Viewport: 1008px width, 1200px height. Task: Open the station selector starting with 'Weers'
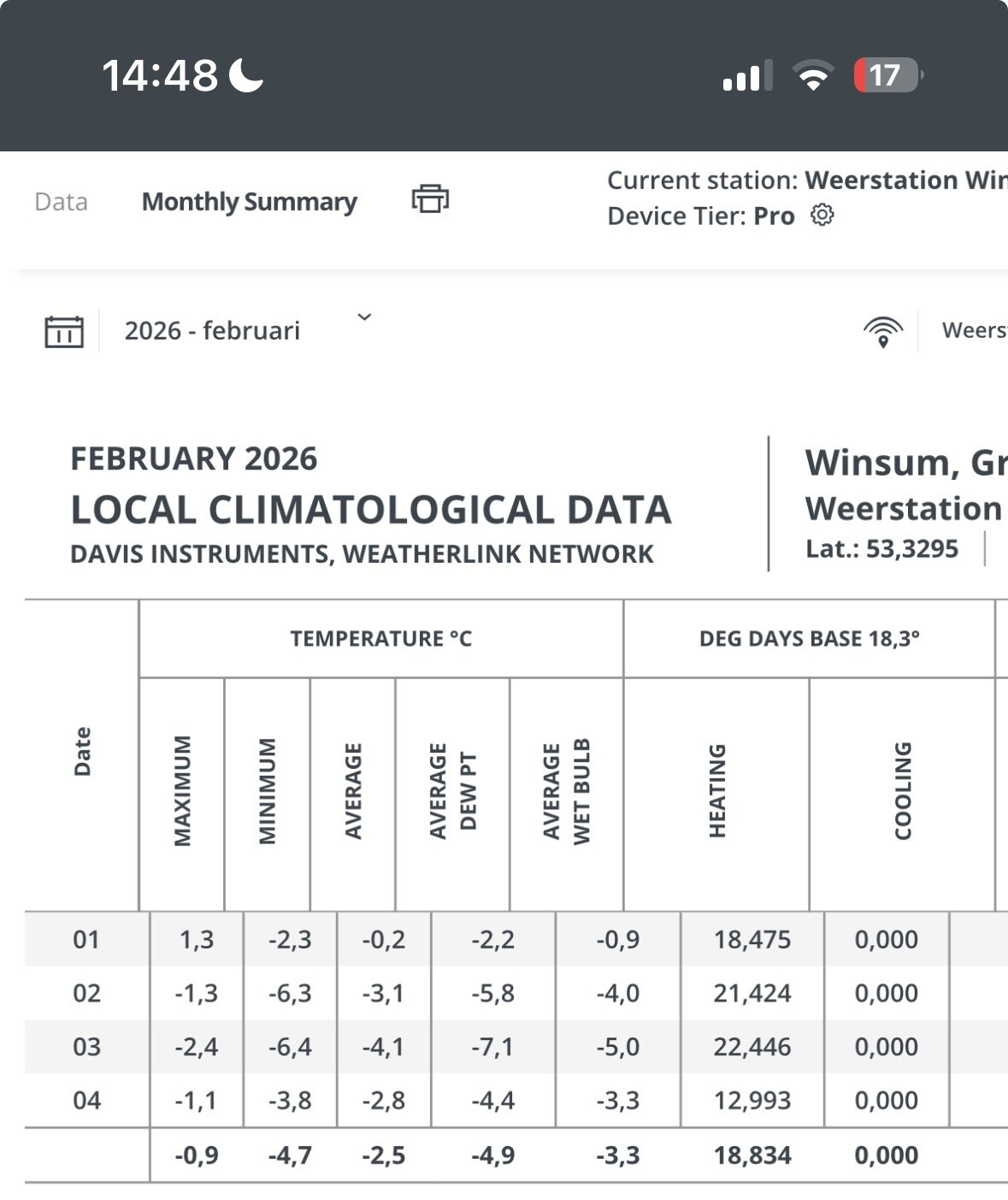point(974,330)
